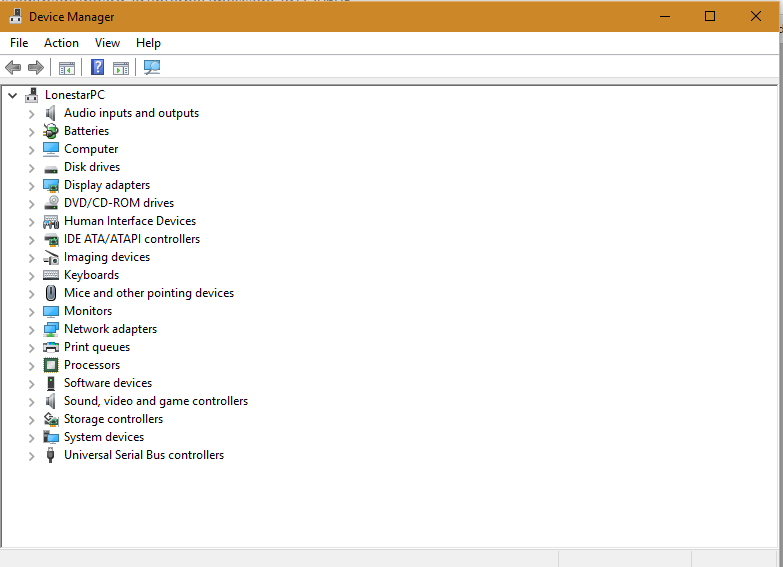Open the Action menu

(61, 43)
